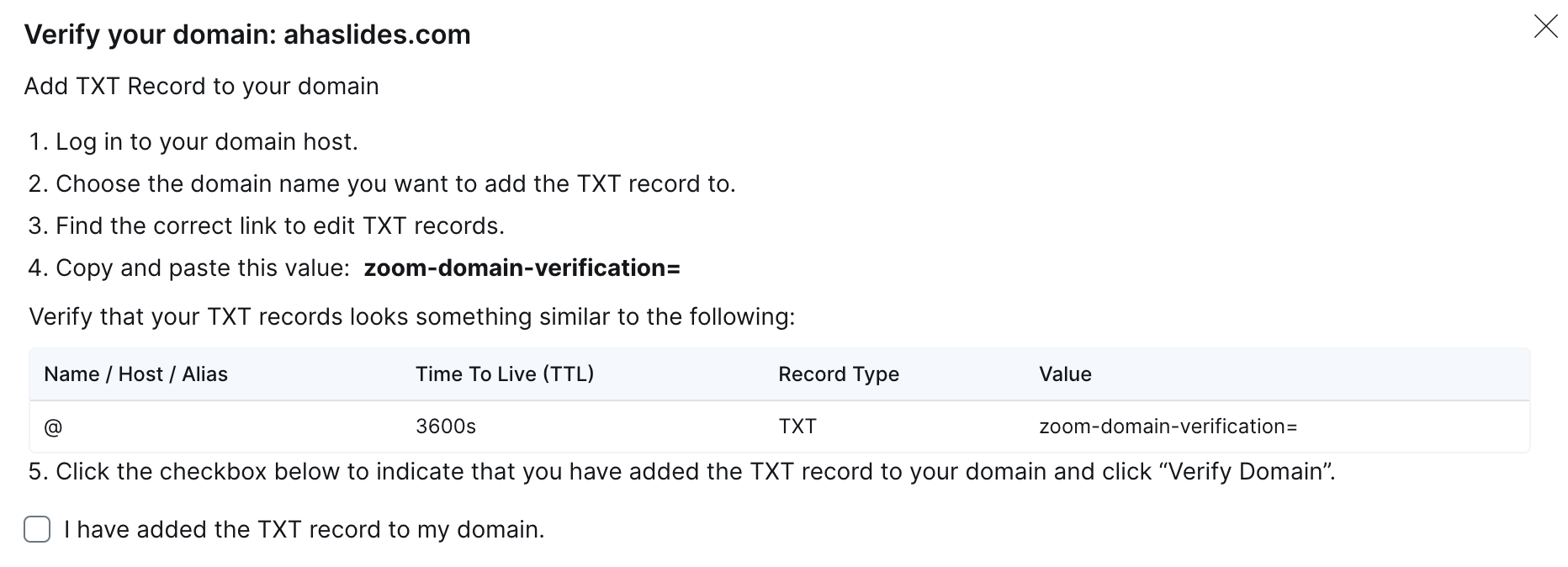The width and height of the screenshot is (1568, 567).
Task: Click the 'Verify your domain: ahaslides.com' heading
Action: pos(247,34)
